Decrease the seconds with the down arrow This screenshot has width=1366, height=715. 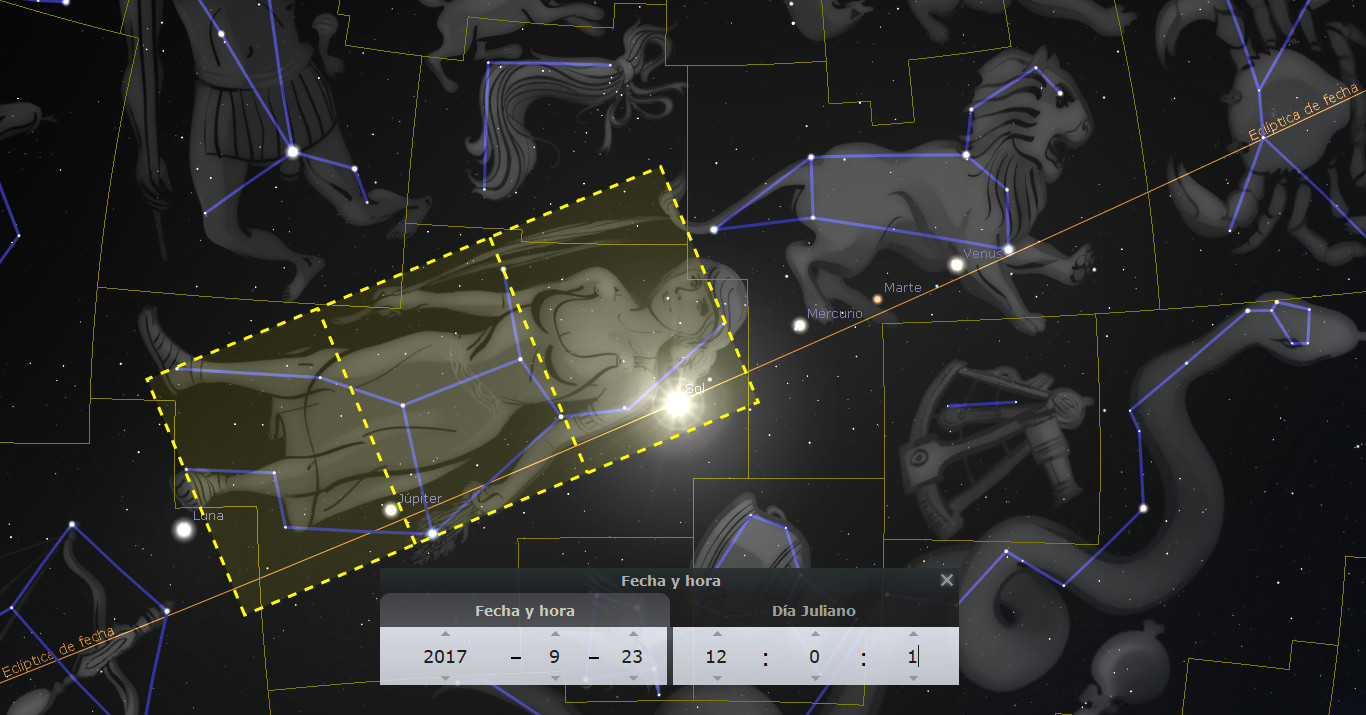click(912, 678)
